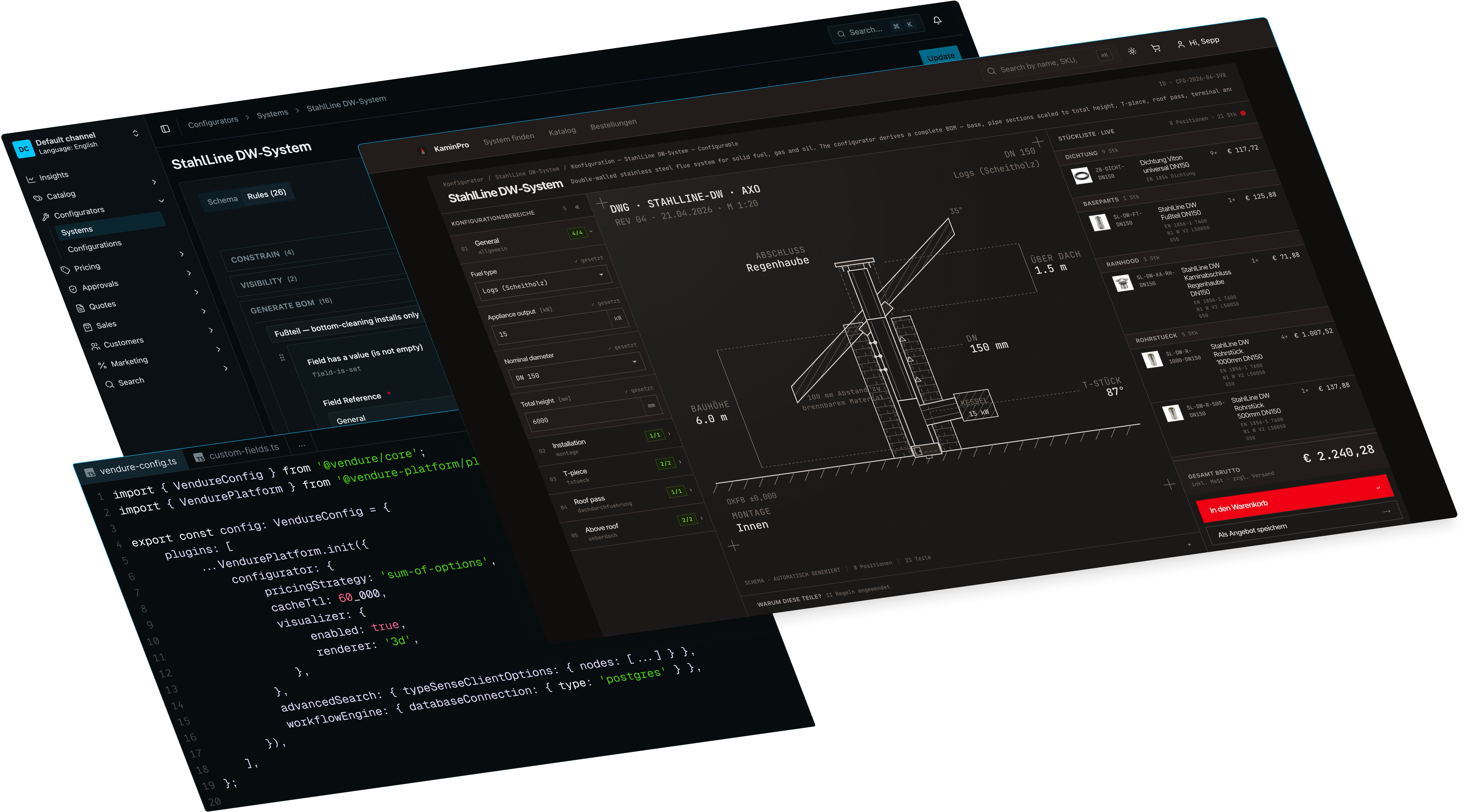Toggle sidebar panel icon beside breadcrumbs
The height and width of the screenshot is (812, 1469).
click(165, 129)
